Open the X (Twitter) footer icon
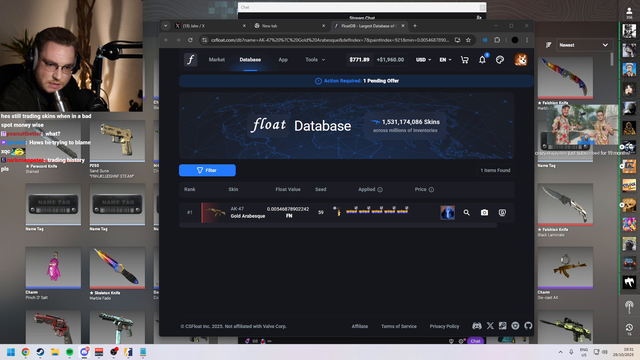The height and width of the screenshot is (360, 640). [x=490, y=326]
